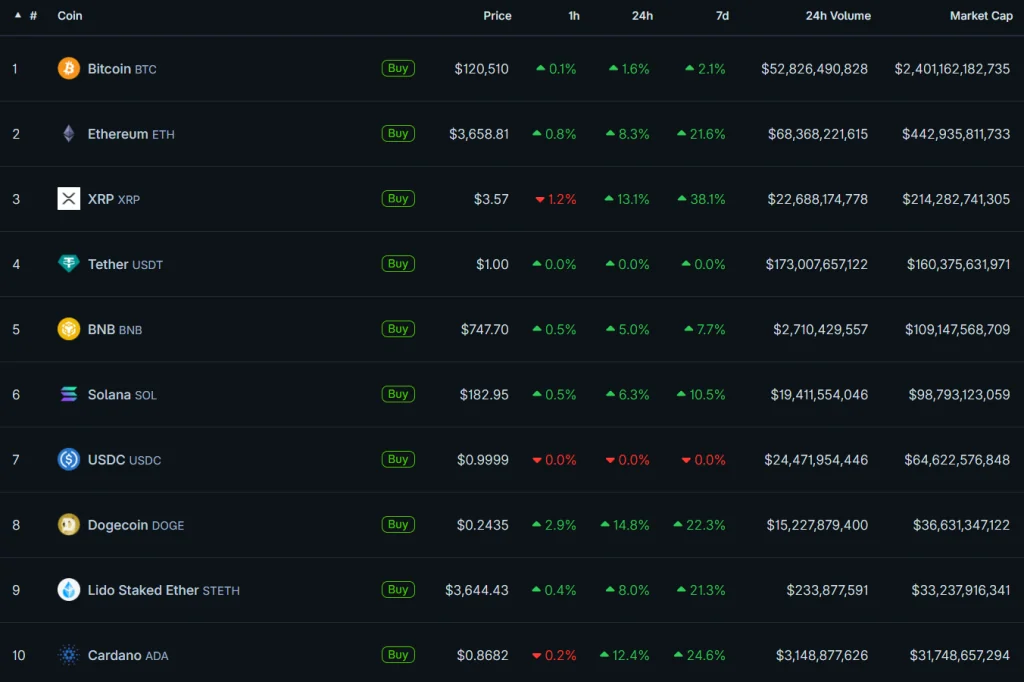
Task: Click BNB 24h change 5.0%
Action: coord(628,329)
